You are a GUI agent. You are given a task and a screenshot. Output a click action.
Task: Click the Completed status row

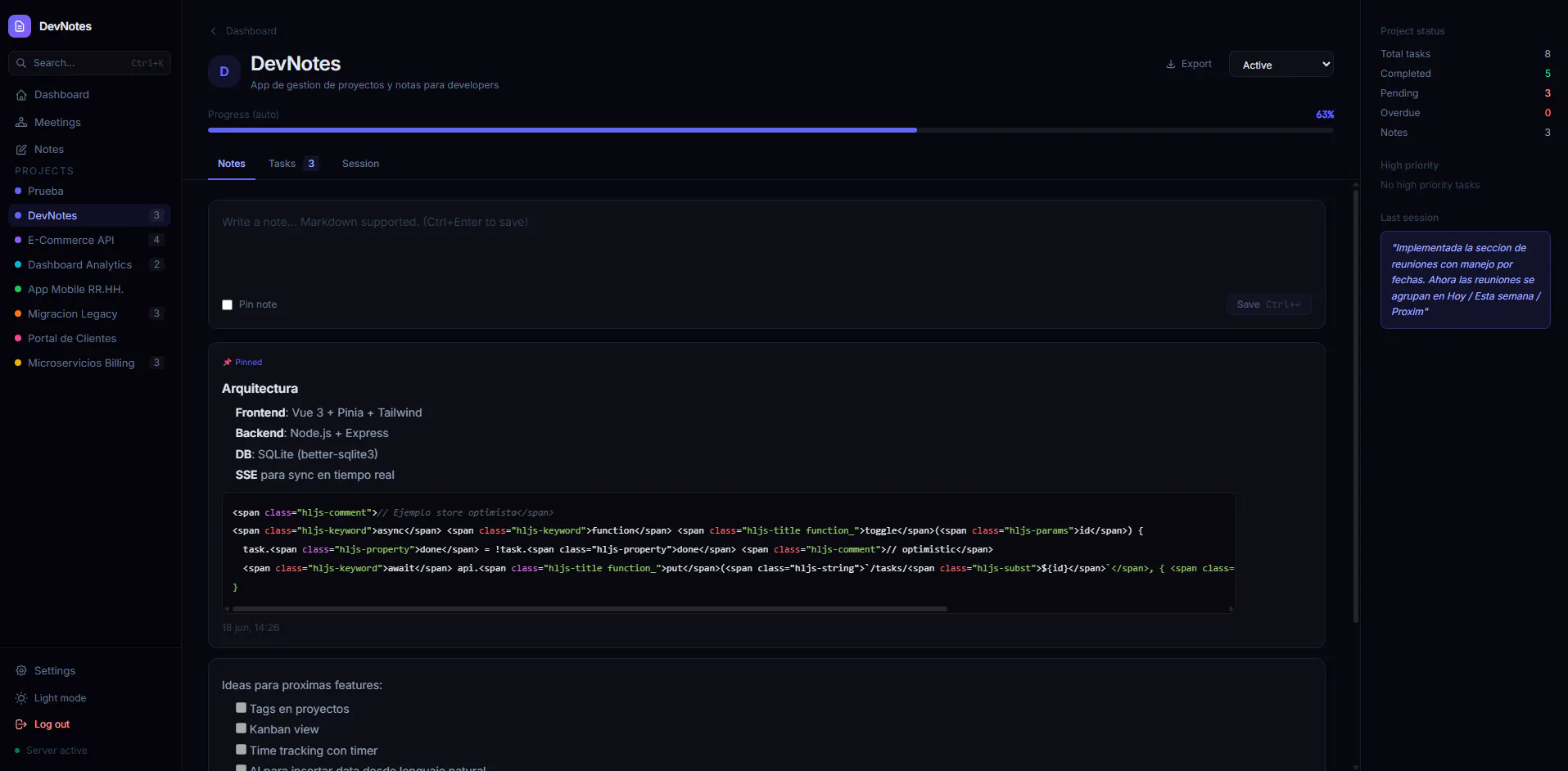1465,74
